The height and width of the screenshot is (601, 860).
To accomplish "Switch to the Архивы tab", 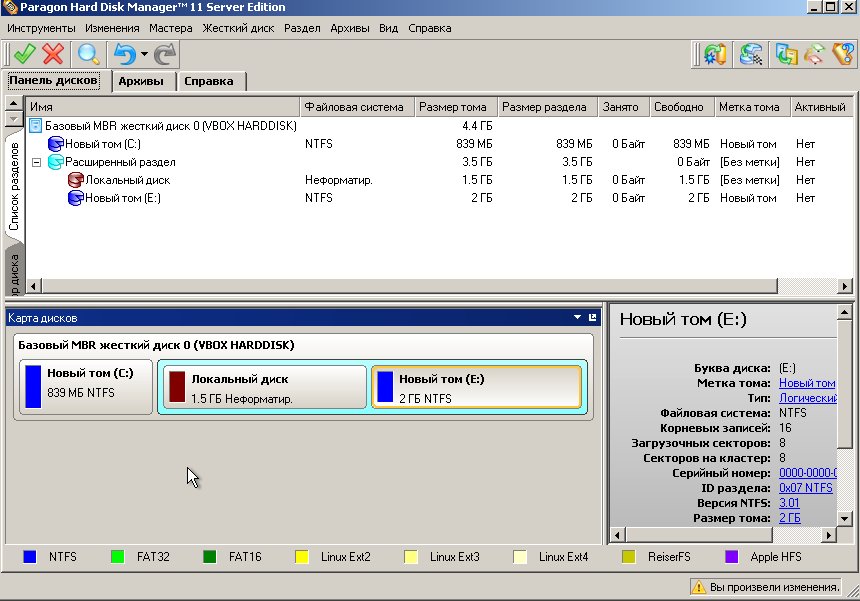I will (x=140, y=81).
